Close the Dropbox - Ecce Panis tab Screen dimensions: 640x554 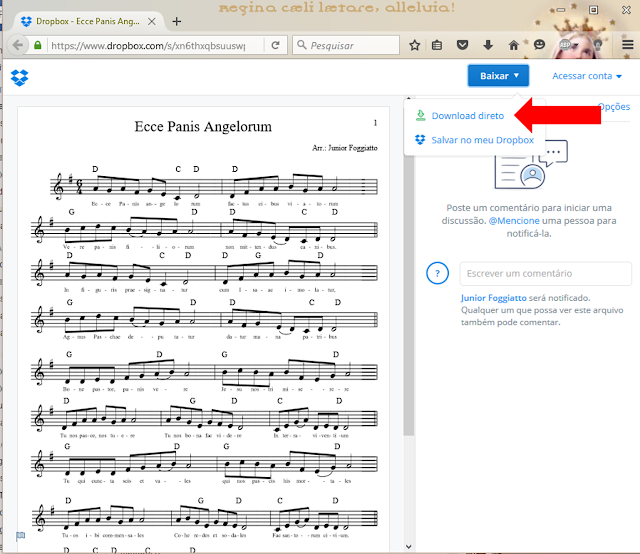tap(151, 21)
